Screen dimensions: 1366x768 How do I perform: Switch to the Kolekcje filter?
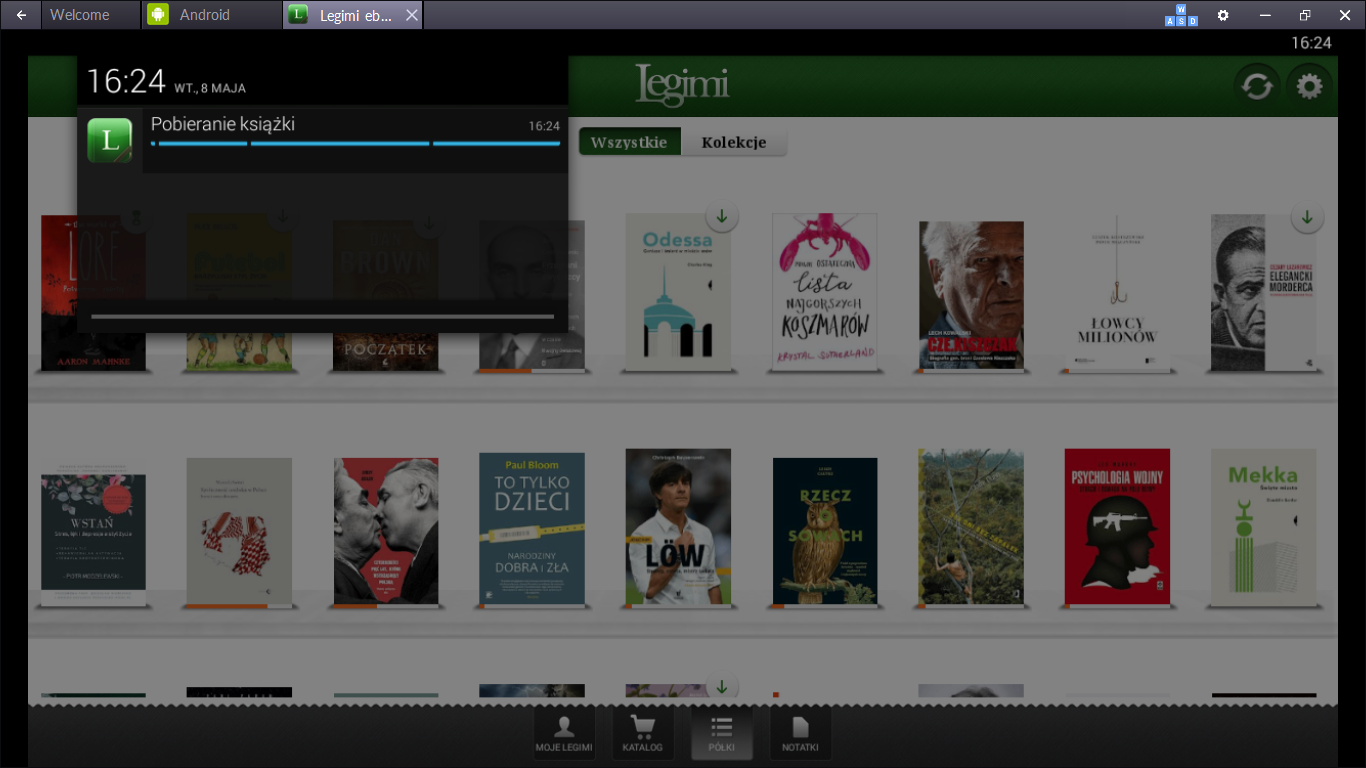[734, 142]
